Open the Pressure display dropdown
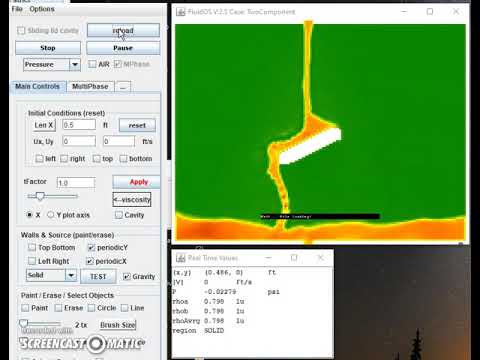Screen dimensions: 480x360 52,64
